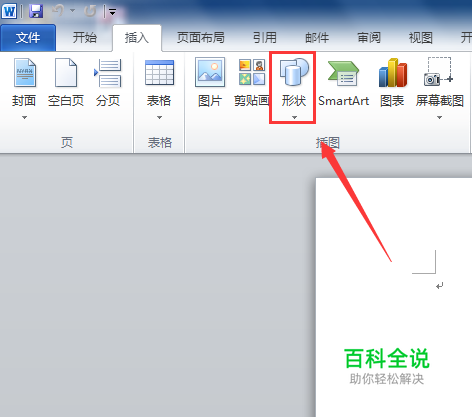
Task: Click the 表格 table grid icon
Action: pyautogui.click(x=159, y=73)
